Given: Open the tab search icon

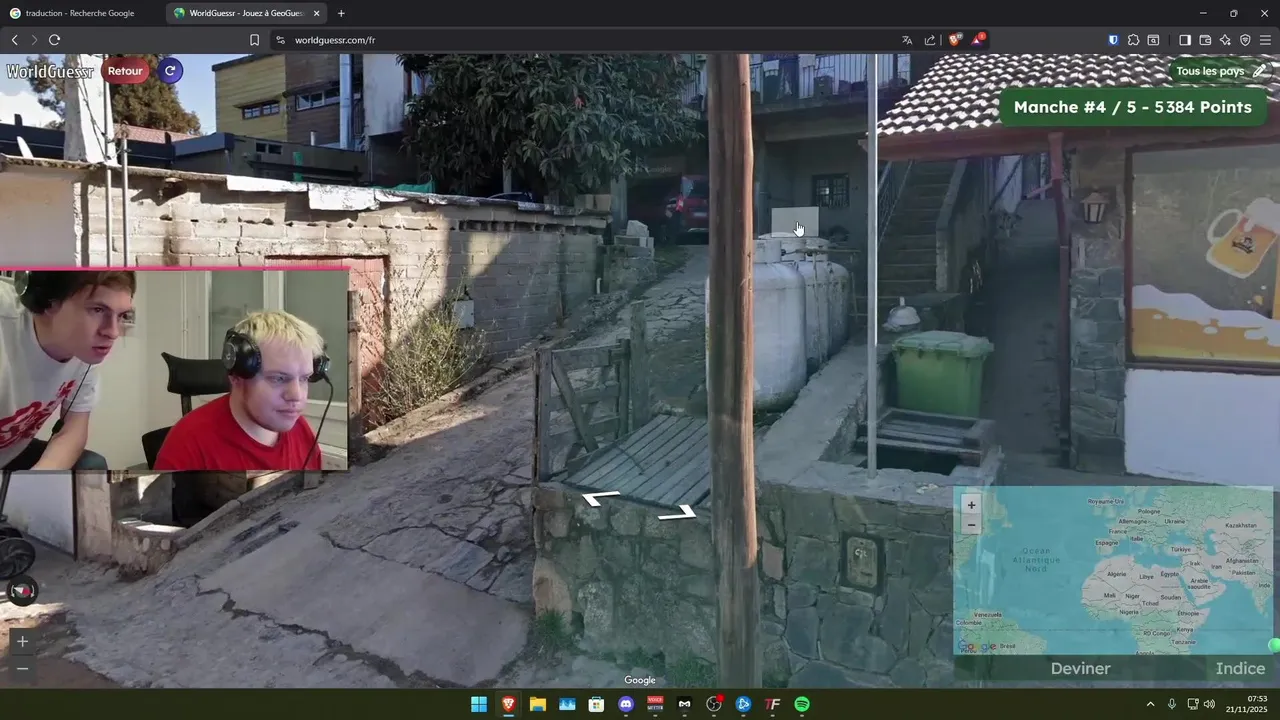Looking at the screenshot, I should [1153, 40].
